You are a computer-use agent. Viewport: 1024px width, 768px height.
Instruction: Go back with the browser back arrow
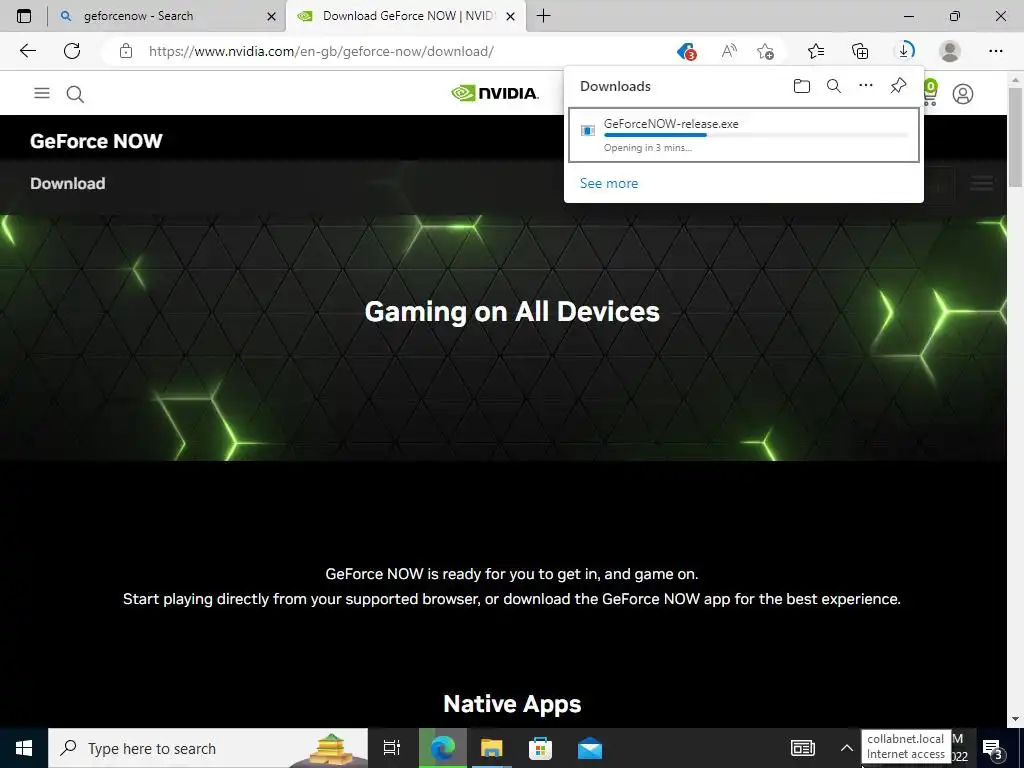point(27,51)
